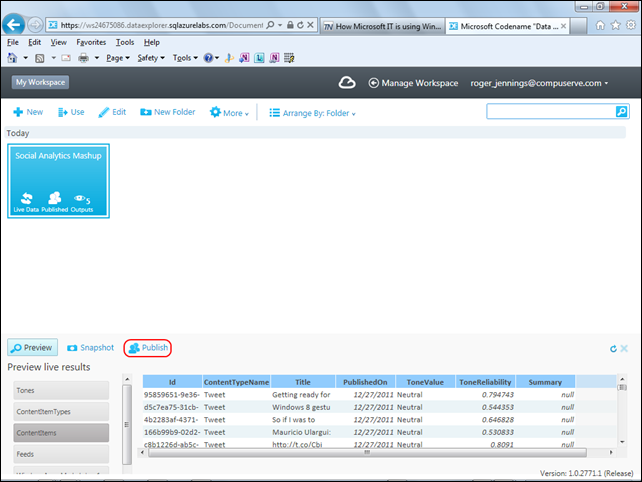The height and width of the screenshot is (482, 642).
Task: Open the feeds icon dropdown arrow
Action: [x=53, y=58]
